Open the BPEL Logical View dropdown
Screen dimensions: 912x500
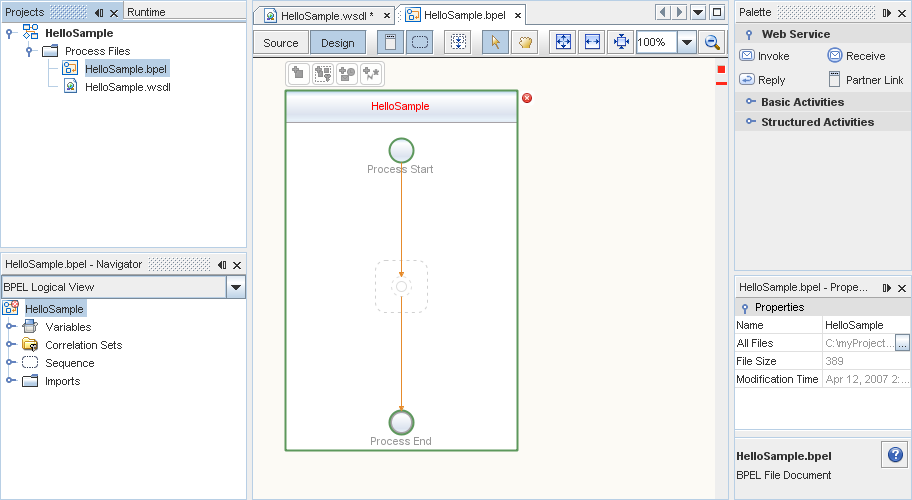pos(236,287)
